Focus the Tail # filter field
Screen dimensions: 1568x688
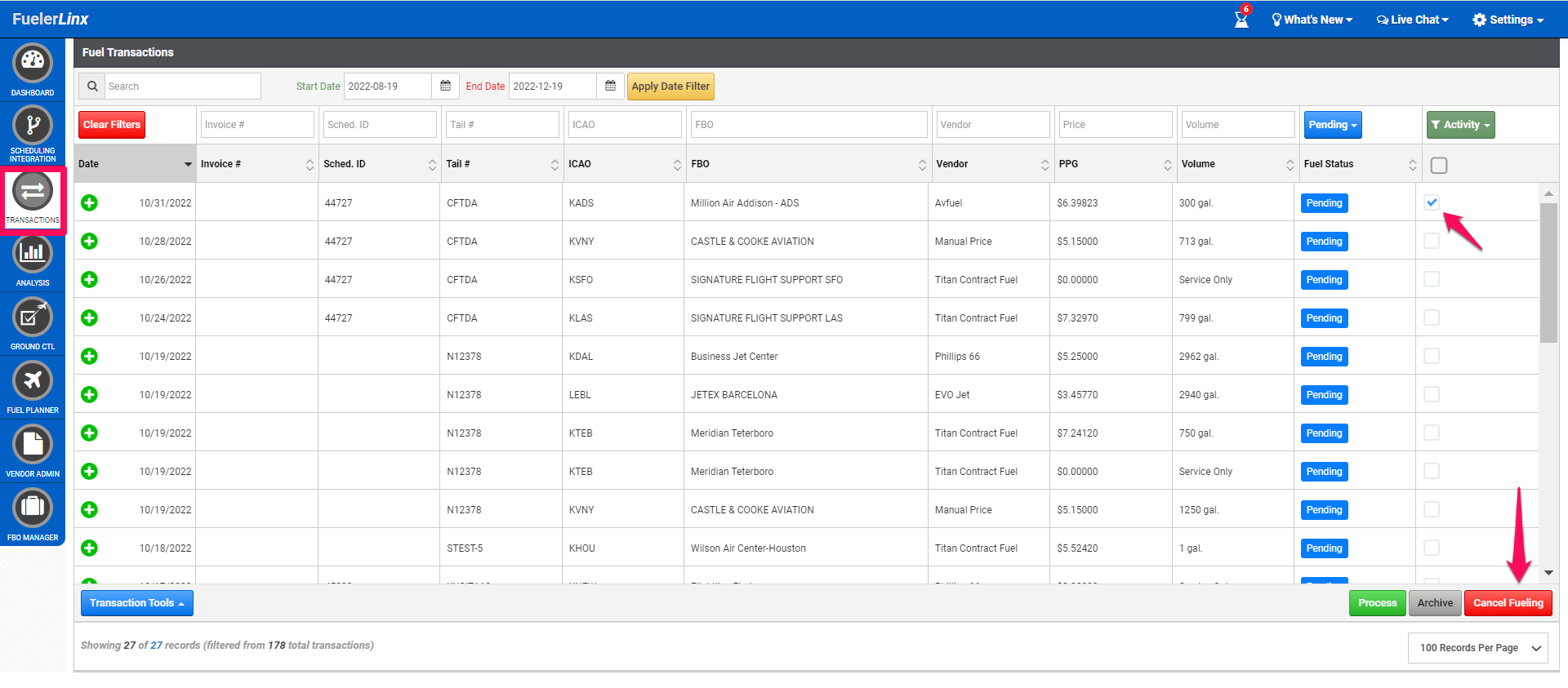(x=502, y=125)
